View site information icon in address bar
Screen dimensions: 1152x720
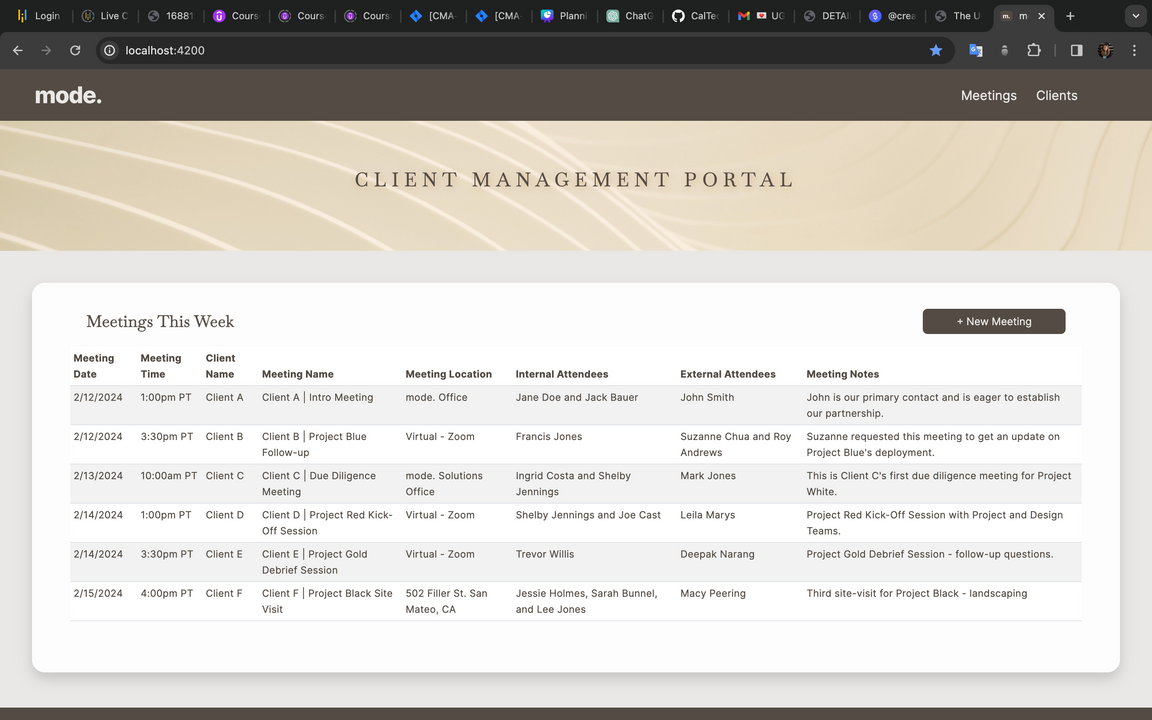click(x=110, y=50)
